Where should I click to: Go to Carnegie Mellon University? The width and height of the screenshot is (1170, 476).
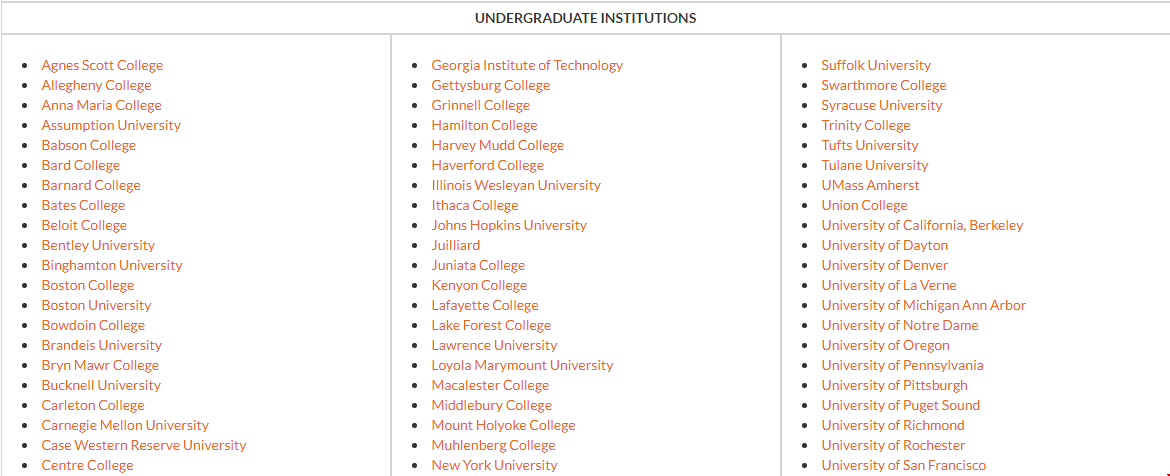click(125, 425)
